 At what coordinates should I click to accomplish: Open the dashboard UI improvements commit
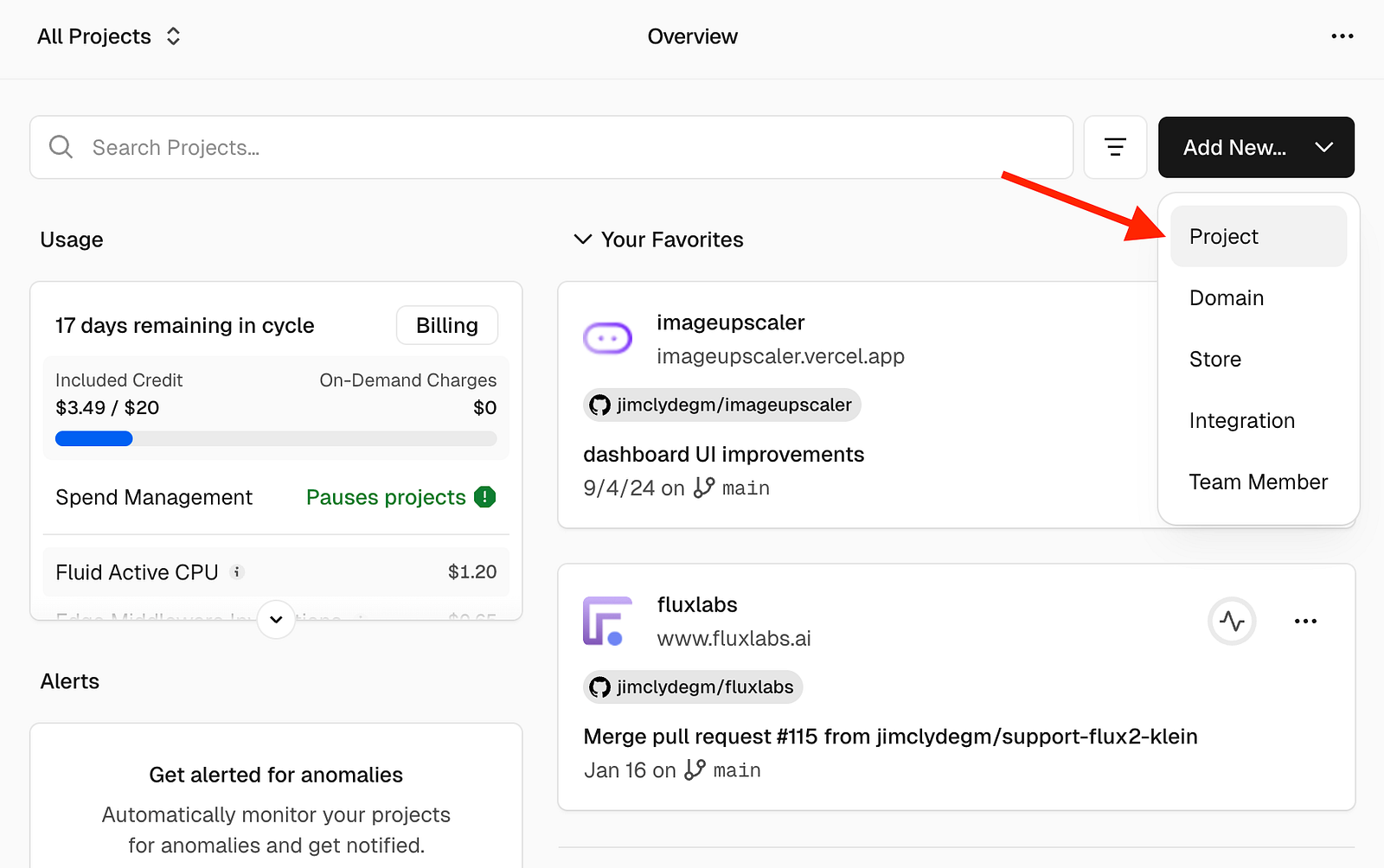click(723, 454)
